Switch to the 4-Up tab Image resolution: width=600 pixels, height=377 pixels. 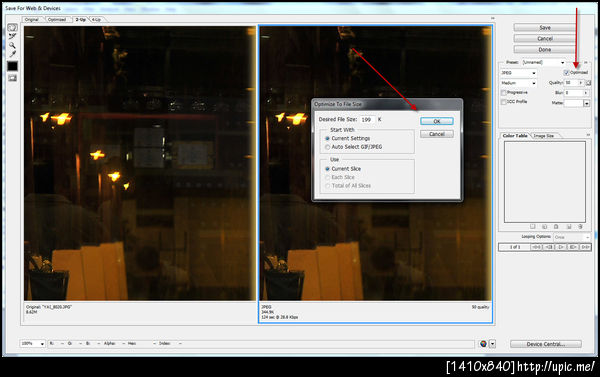point(96,19)
